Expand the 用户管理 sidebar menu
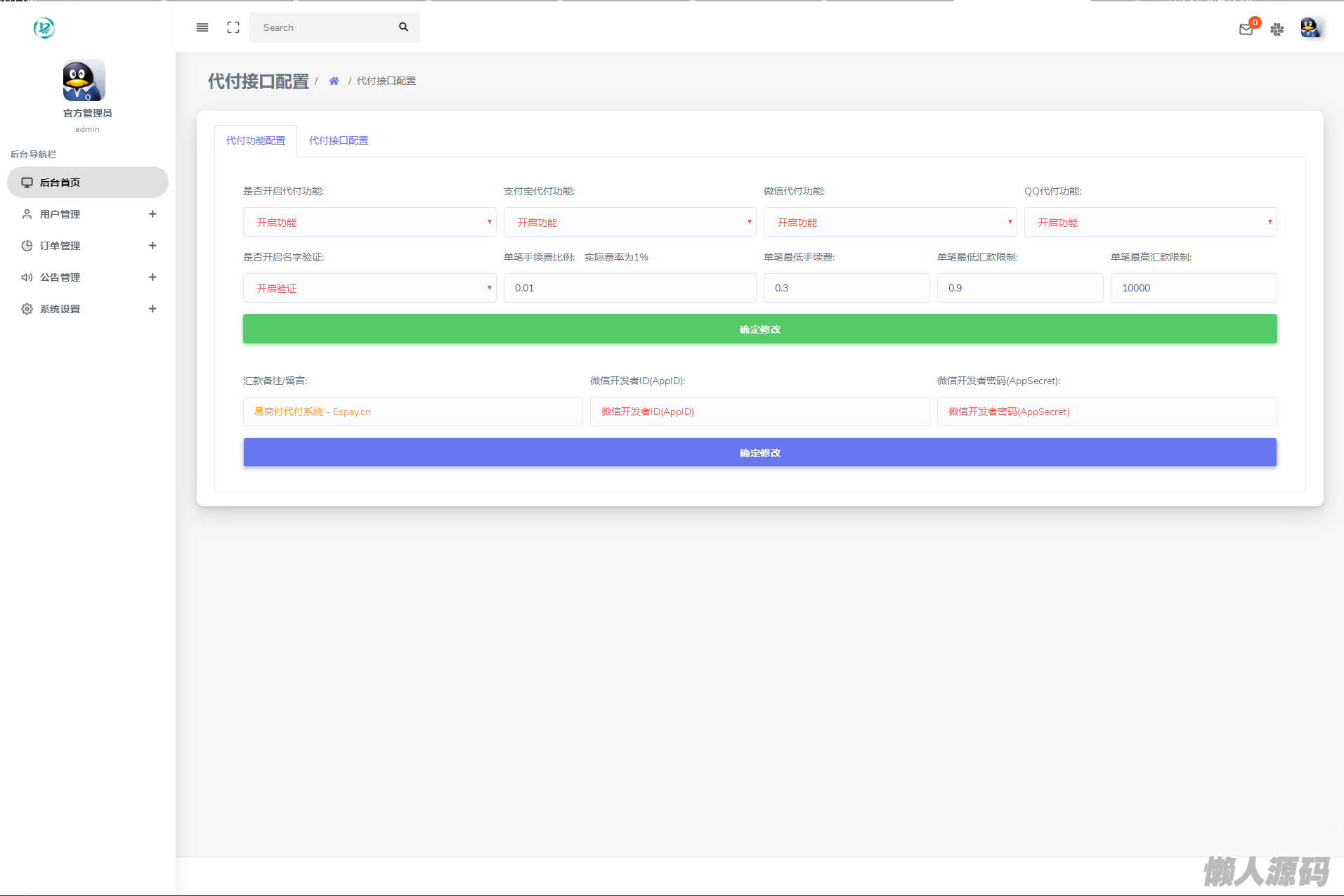 click(88, 214)
